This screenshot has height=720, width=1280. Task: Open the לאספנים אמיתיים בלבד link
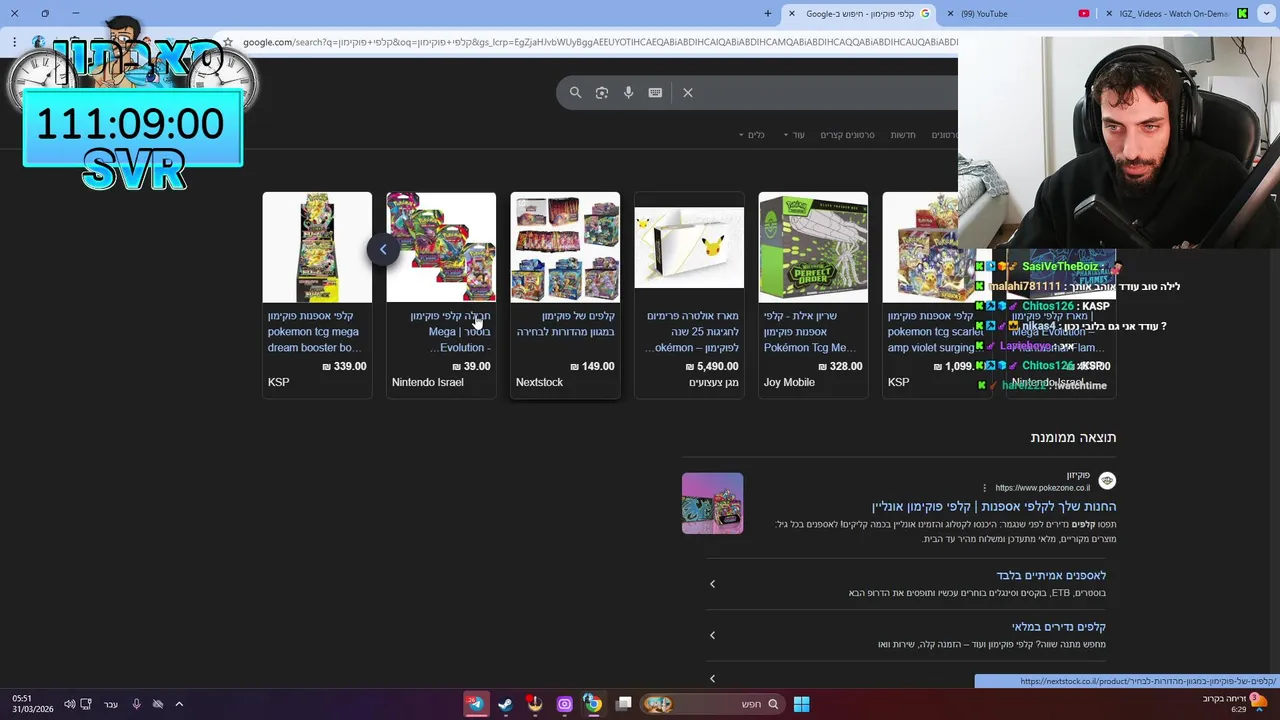tap(1051, 575)
